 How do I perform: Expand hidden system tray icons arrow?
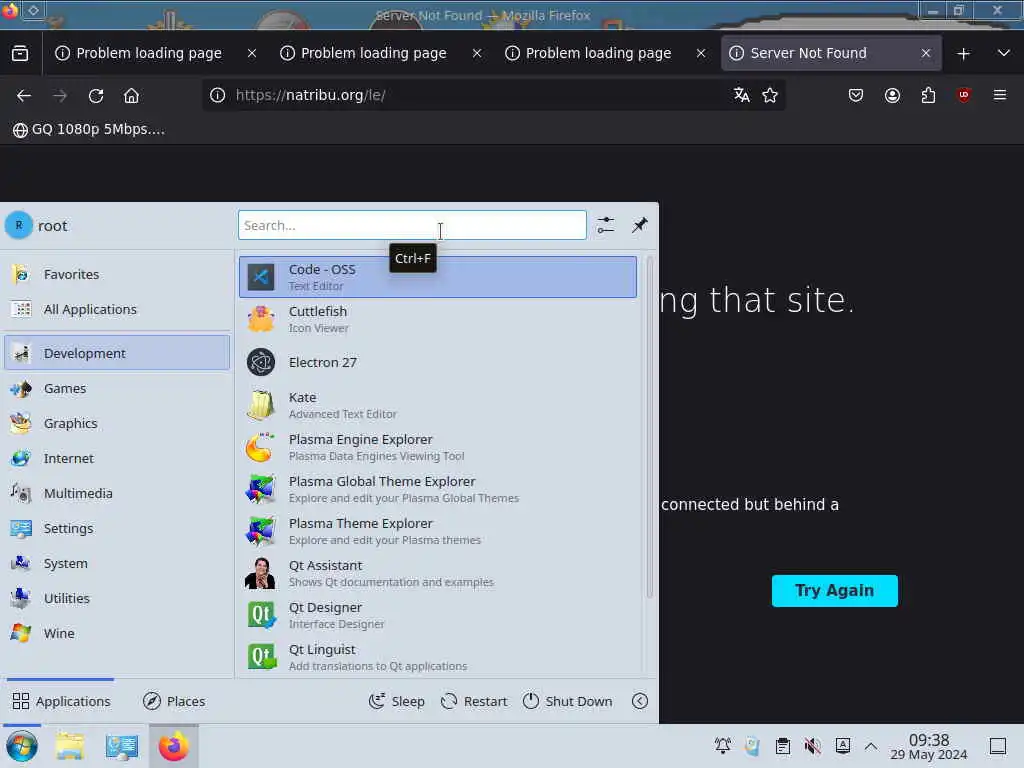point(871,746)
